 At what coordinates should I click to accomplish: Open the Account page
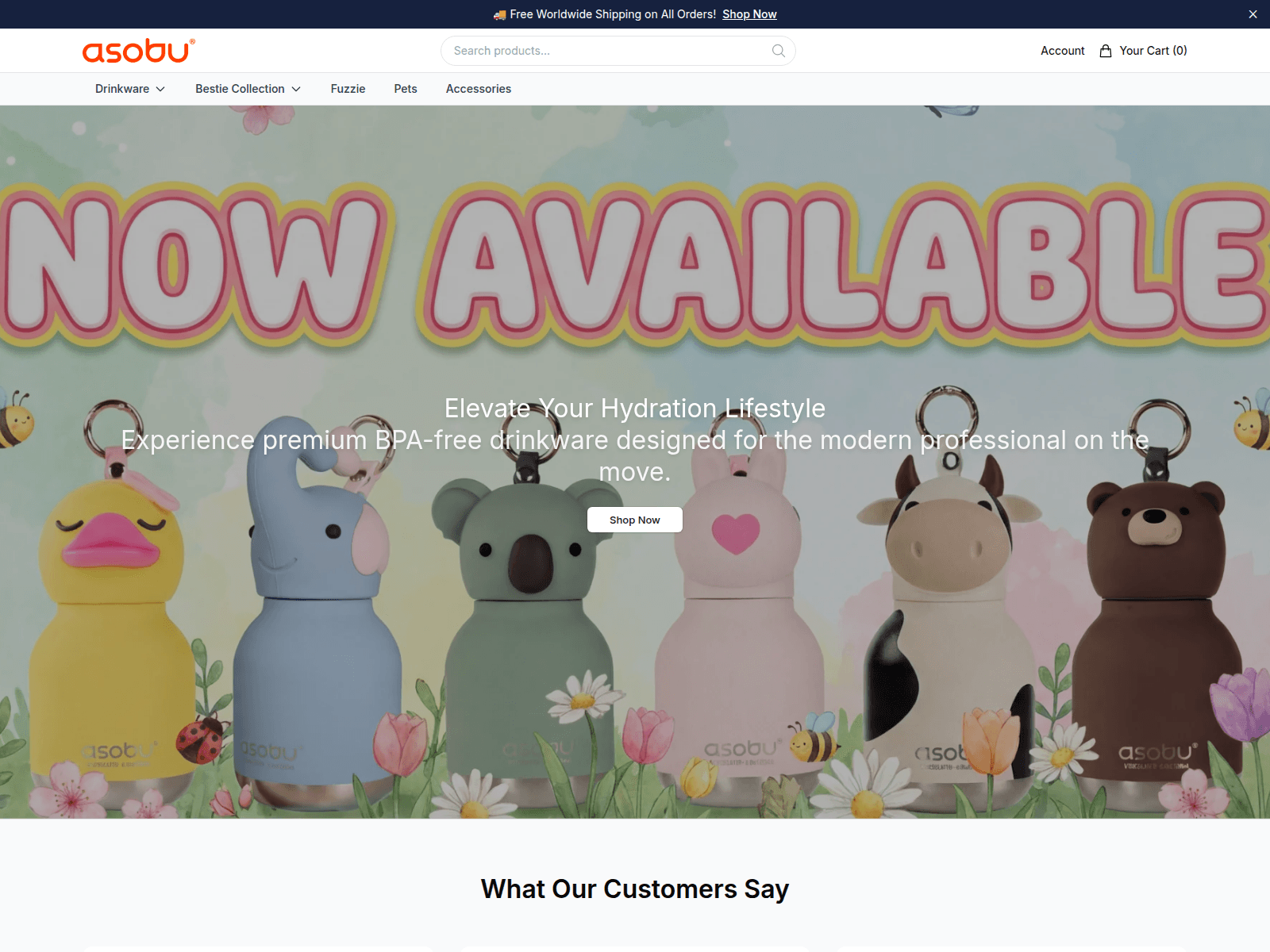coord(1062,51)
